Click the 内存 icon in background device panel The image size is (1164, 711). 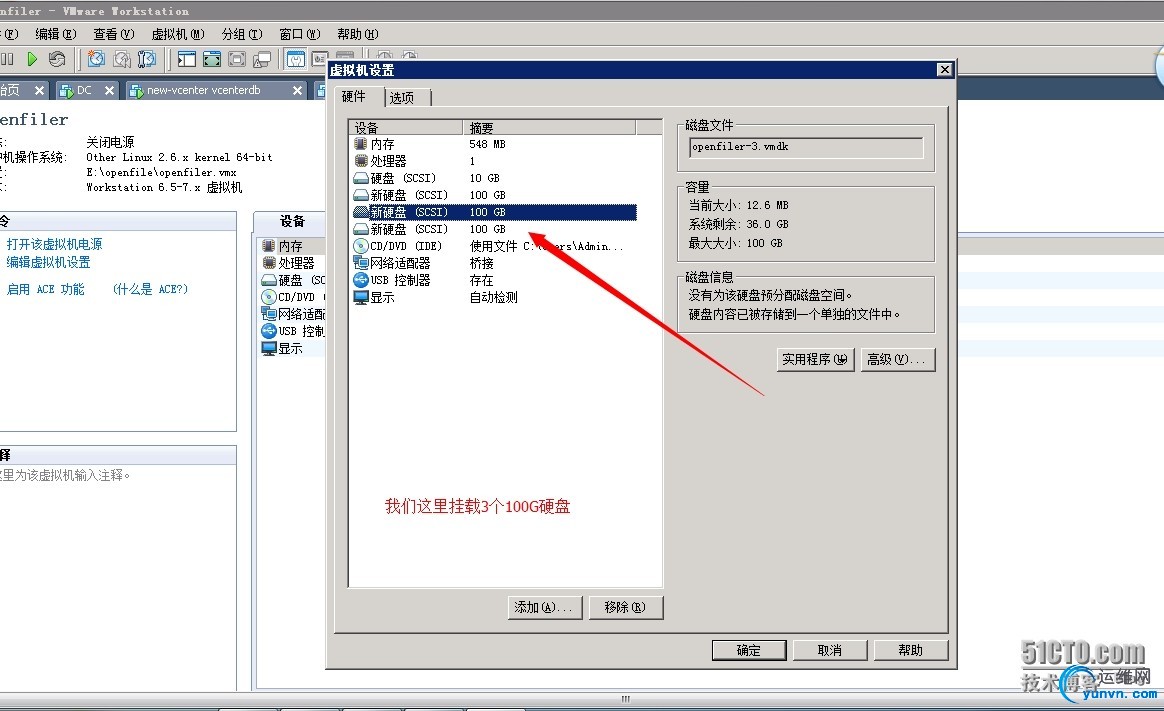coord(269,246)
